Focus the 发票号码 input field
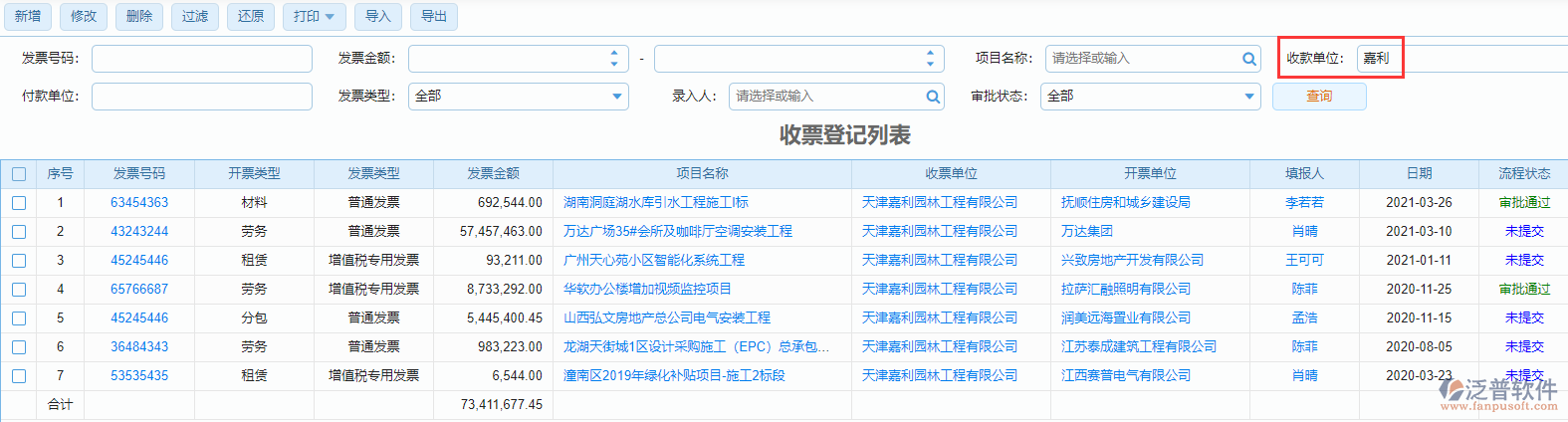This screenshot has height=422, width=1568. point(202,59)
